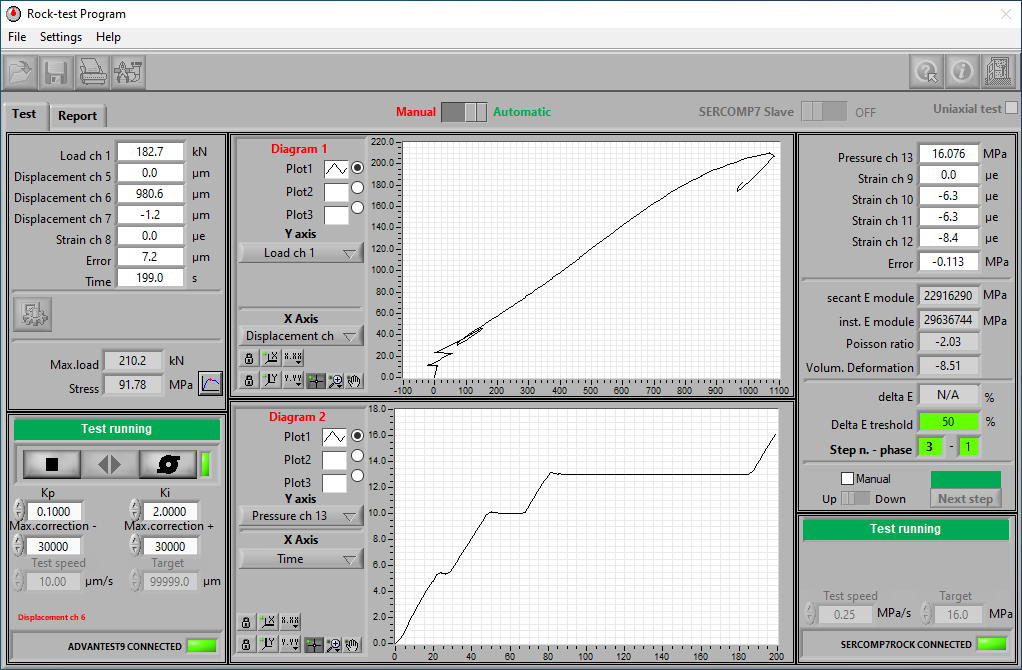The image size is (1022, 670).
Task: Enable the Uniaxial test checkbox
Action: pos(1011,108)
